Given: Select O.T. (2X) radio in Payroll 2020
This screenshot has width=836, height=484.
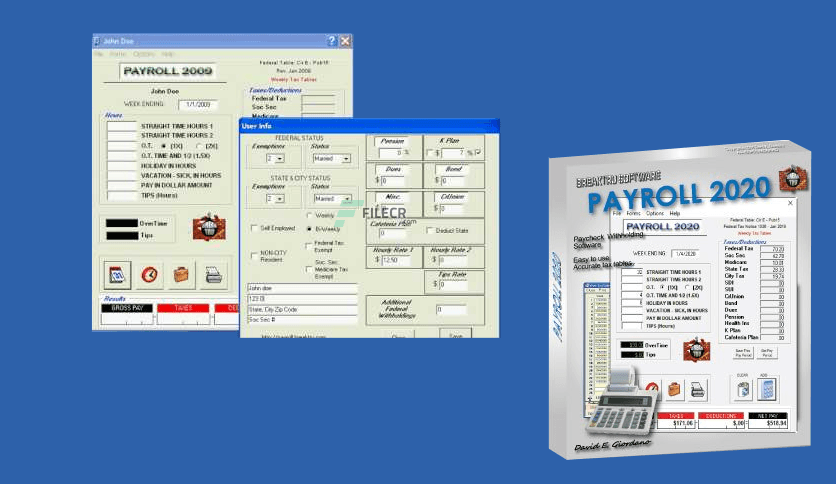Looking at the screenshot, I should tap(686, 287).
